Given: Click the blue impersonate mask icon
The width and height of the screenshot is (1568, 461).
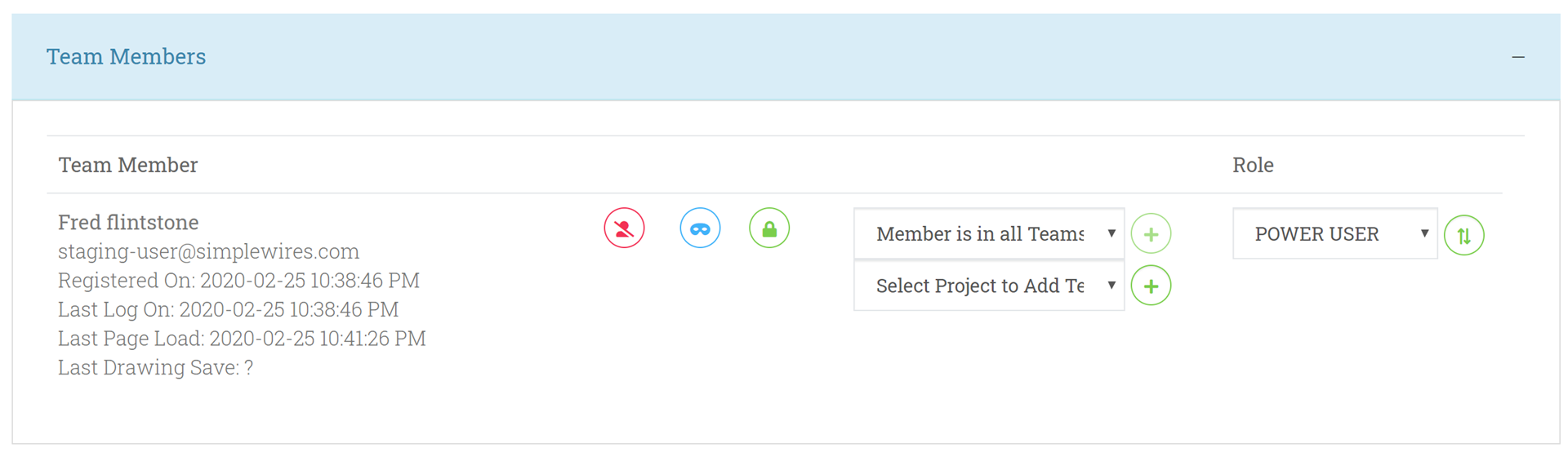Looking at the screenshot, I should coord(700,228).
